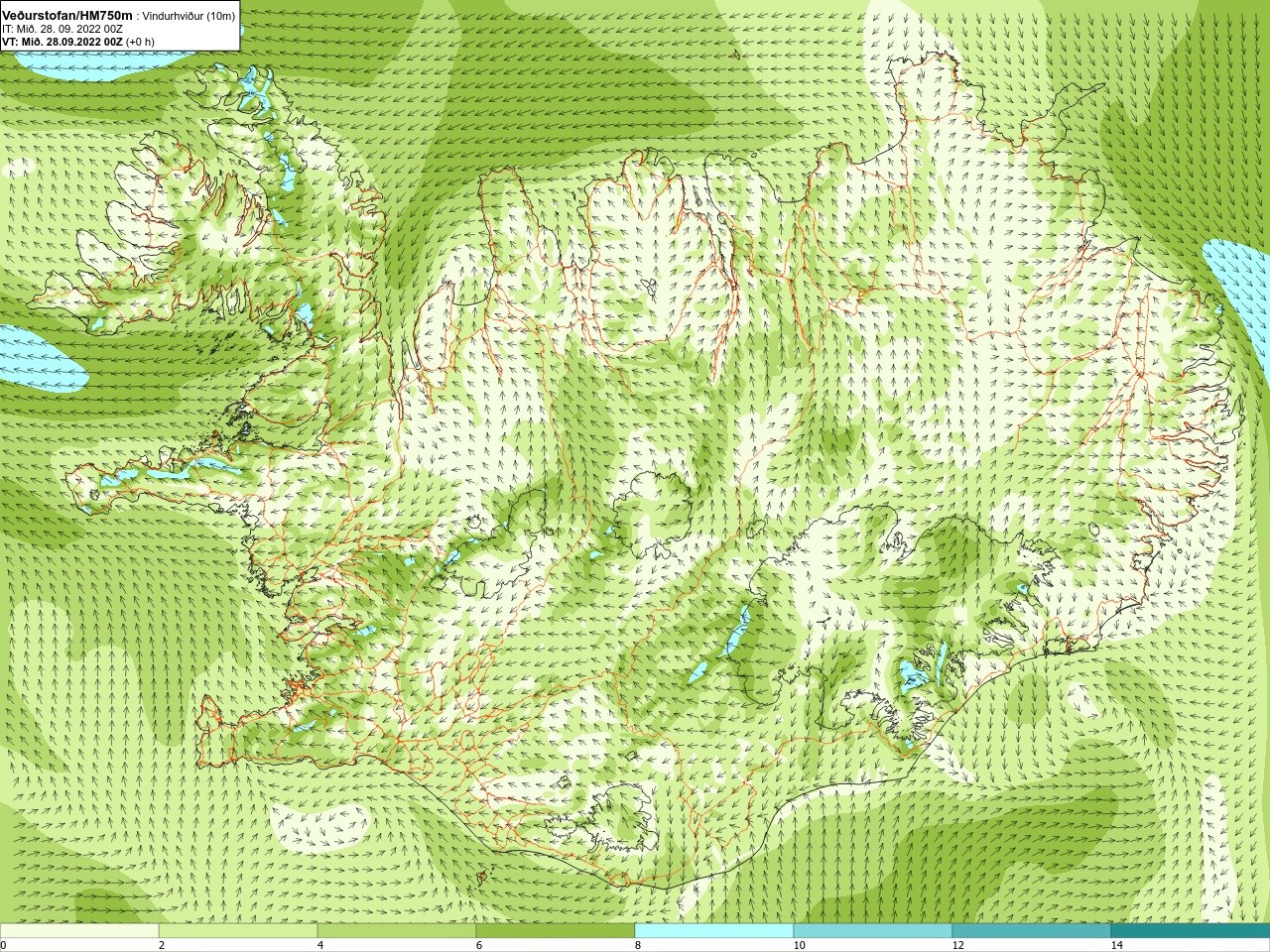The image size is (1270, 952).
Task: Click the 2–4 light green legend swatch
Action: [x=238, y=931]
